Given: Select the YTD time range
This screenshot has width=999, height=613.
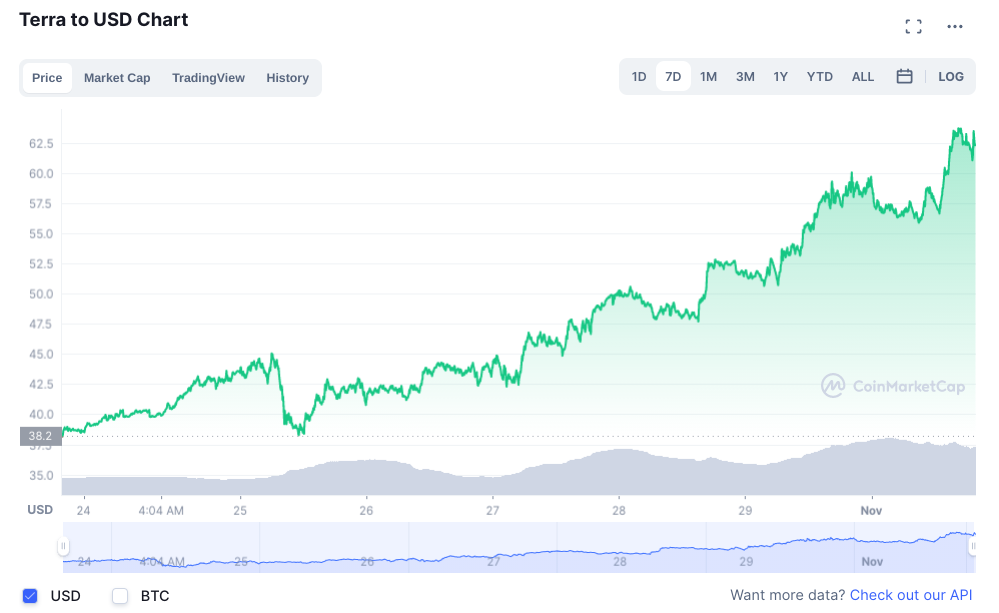Looking at the screenshot, I should (819, 77).
